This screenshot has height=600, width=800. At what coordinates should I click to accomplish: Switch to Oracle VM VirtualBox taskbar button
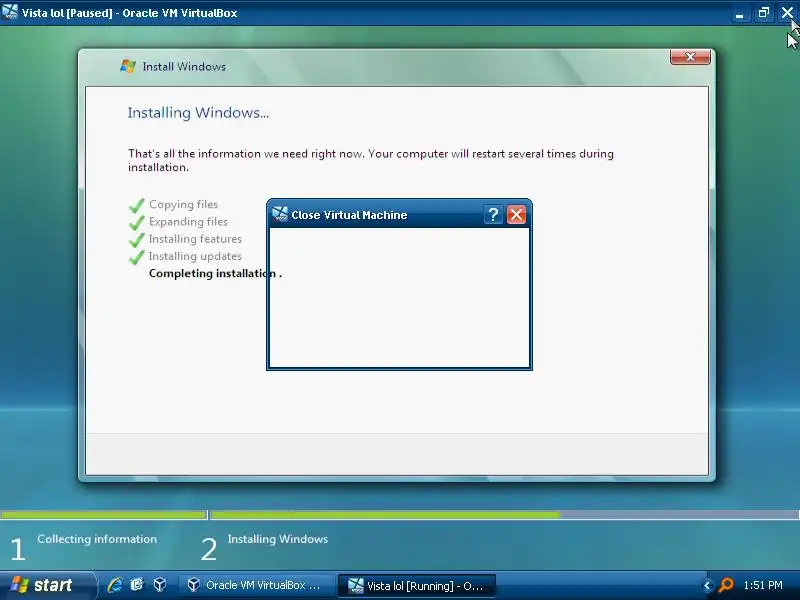point(257,585)
